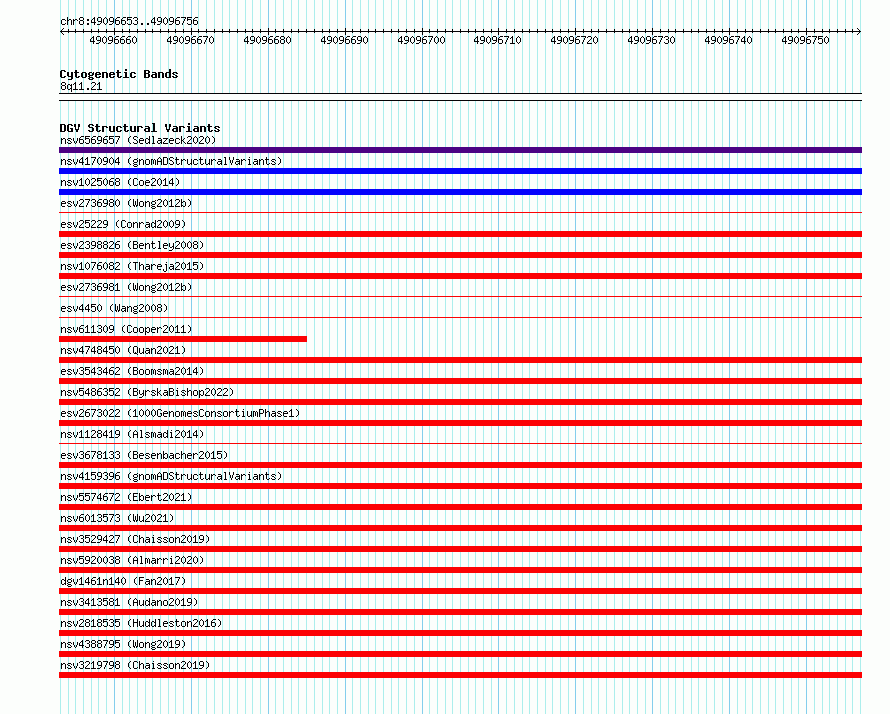Open nsv4170904 (gnomADStructuralVariants) variant label

tap(171, 161)
